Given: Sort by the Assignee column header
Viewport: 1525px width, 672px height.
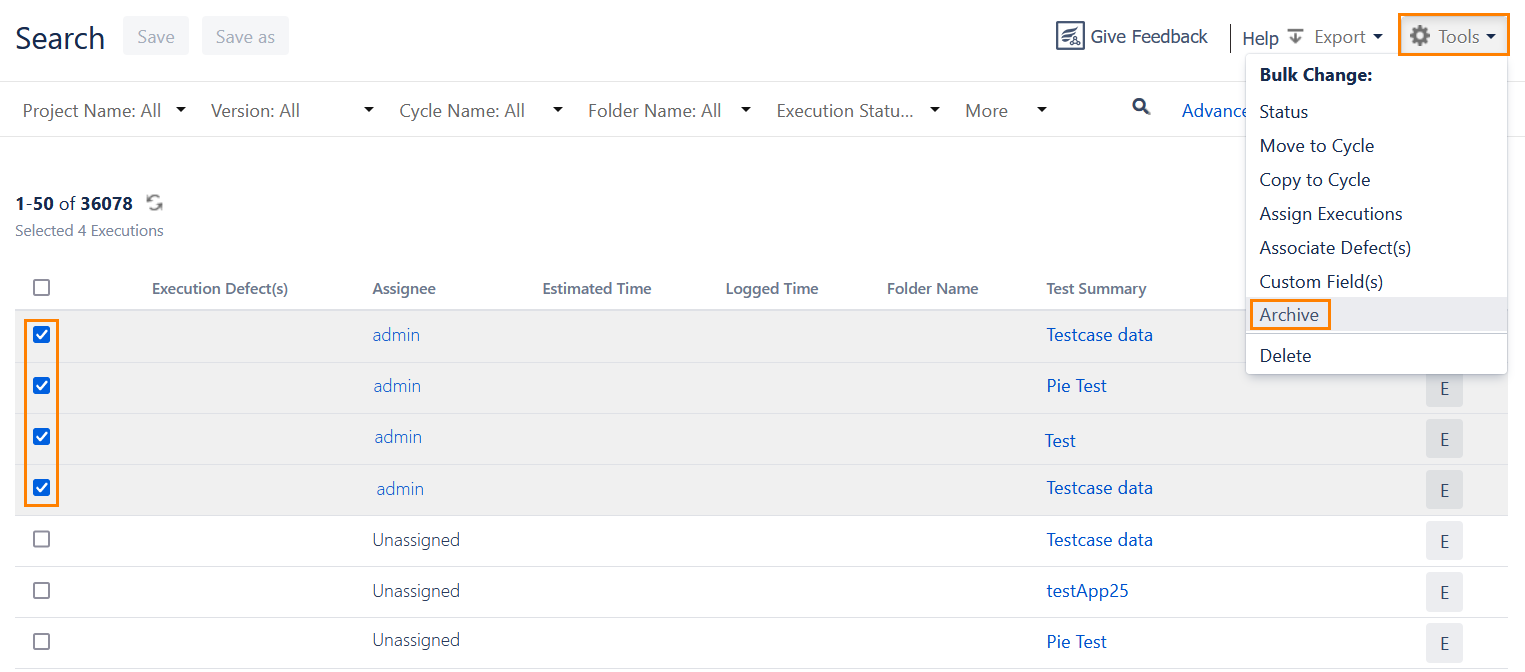Looking at the screenshot, I should [x=404, y=289].
